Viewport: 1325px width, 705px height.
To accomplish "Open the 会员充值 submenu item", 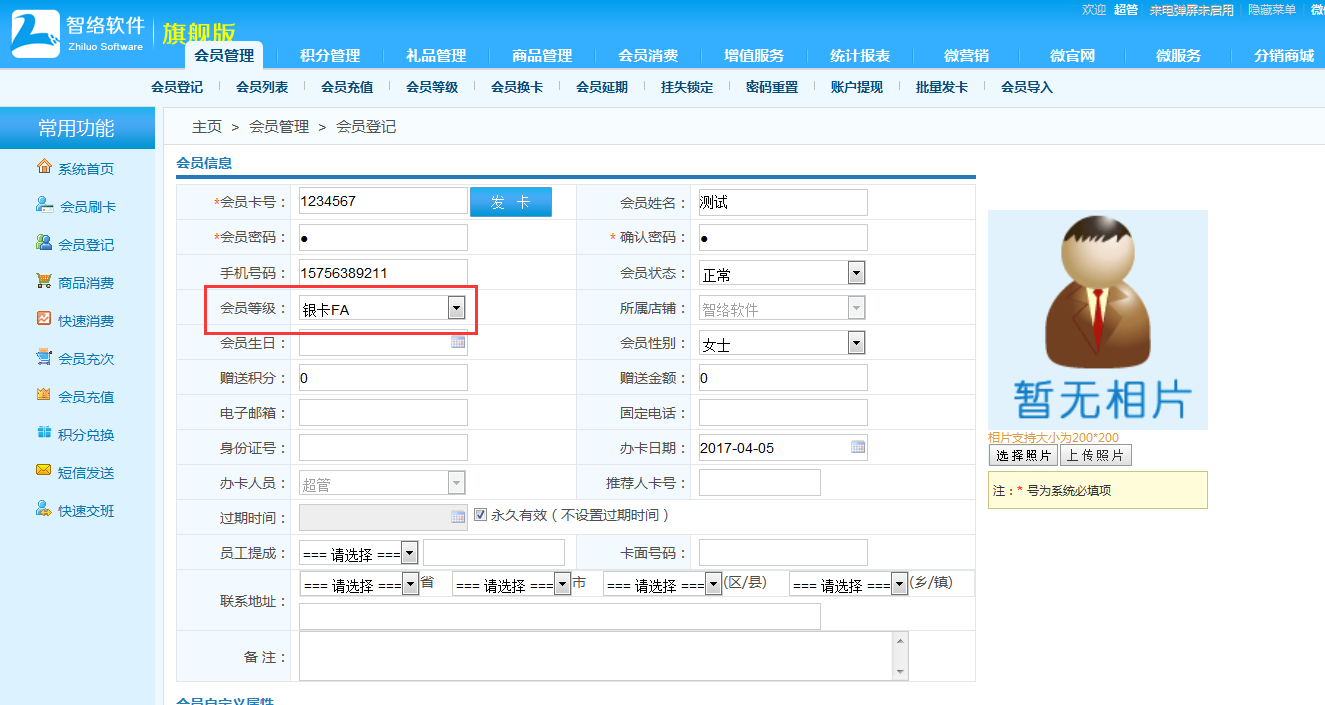I will coord(347,88).
